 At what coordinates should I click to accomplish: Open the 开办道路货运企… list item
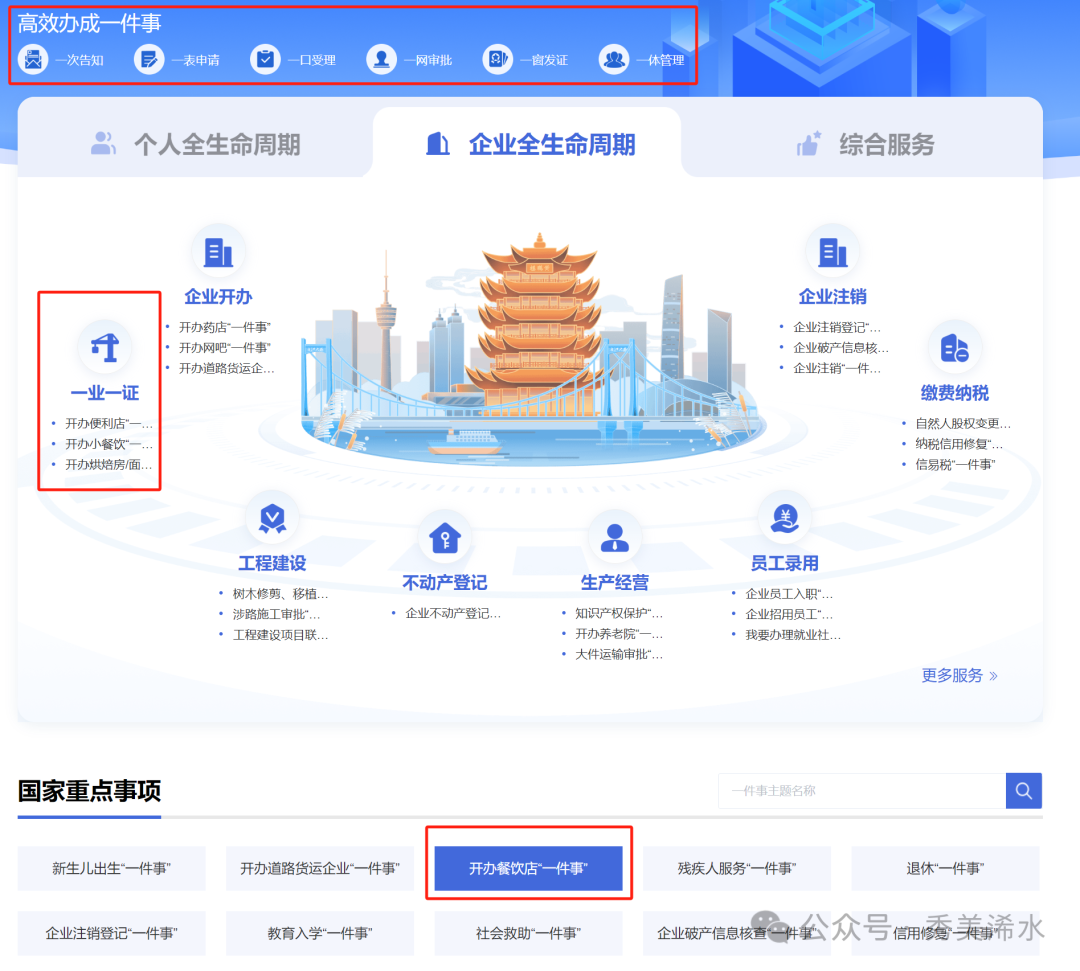[x=227, y=368]
